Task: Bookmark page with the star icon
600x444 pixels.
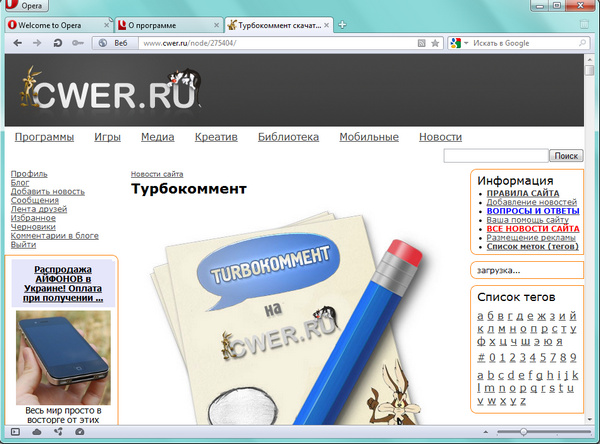Action: tap(435, 43)
